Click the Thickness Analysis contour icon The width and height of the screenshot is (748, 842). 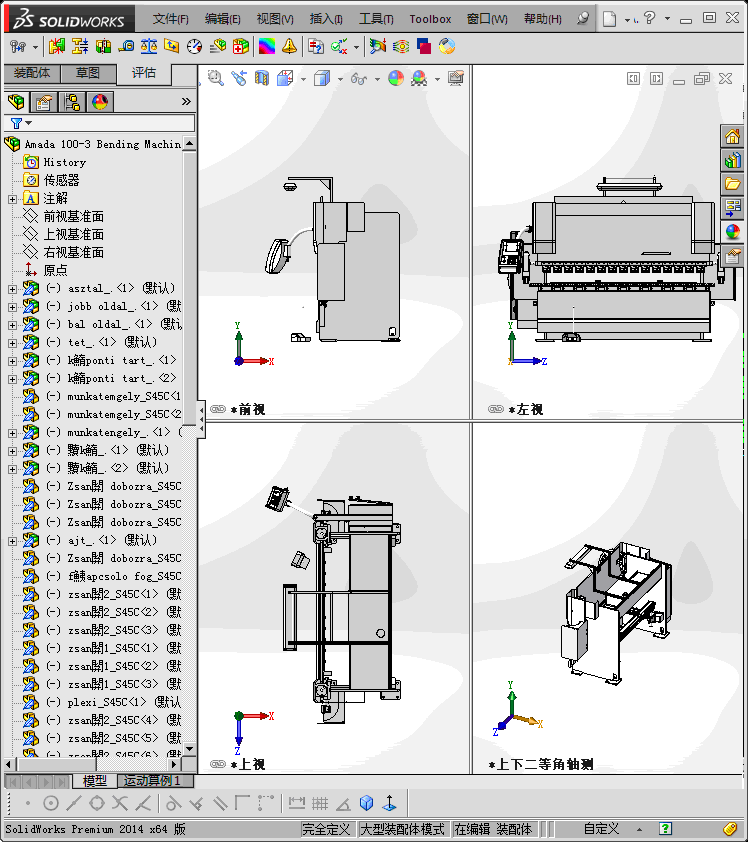pyautogui.click(x=401, y=47)
